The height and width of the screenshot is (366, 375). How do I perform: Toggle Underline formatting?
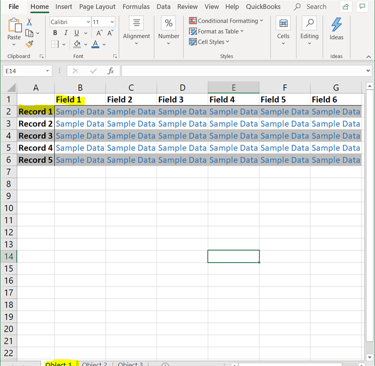tap(77, 33)
